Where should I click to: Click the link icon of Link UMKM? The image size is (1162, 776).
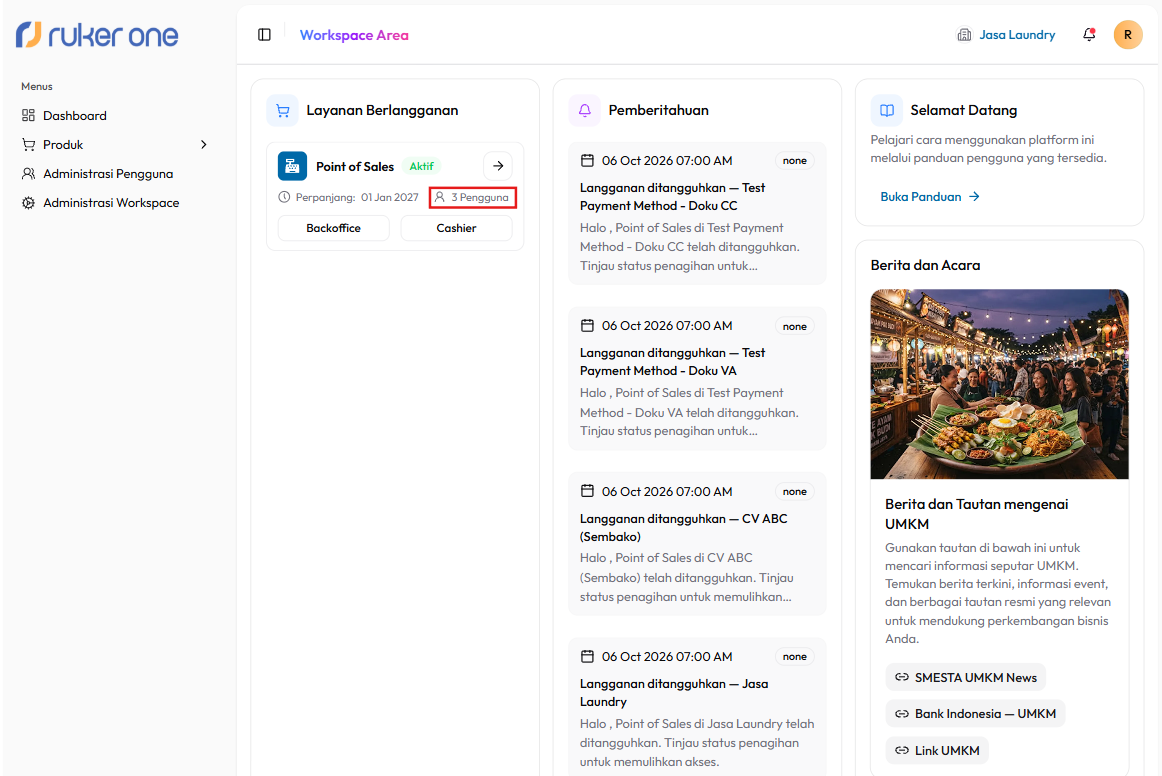tap(902, 750)
